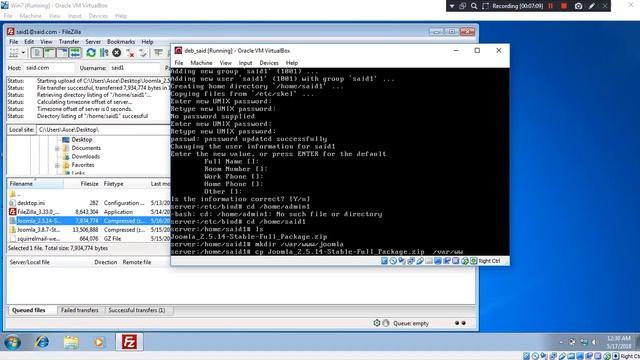Toggle local directory tree display

pyautogui.click(x=49, y=53)
